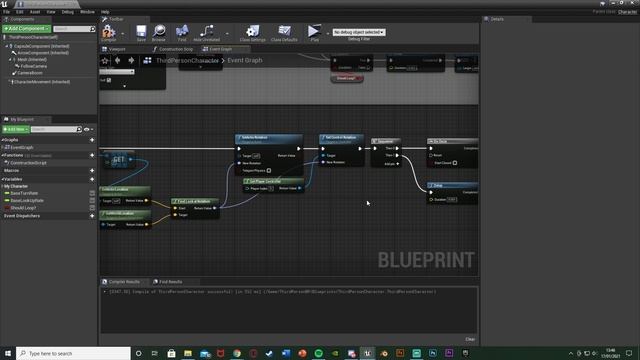This screenshot has width=640, height=360.
Task: Toggle the My Blueprint view options eye icon
Action: [87, 129]
